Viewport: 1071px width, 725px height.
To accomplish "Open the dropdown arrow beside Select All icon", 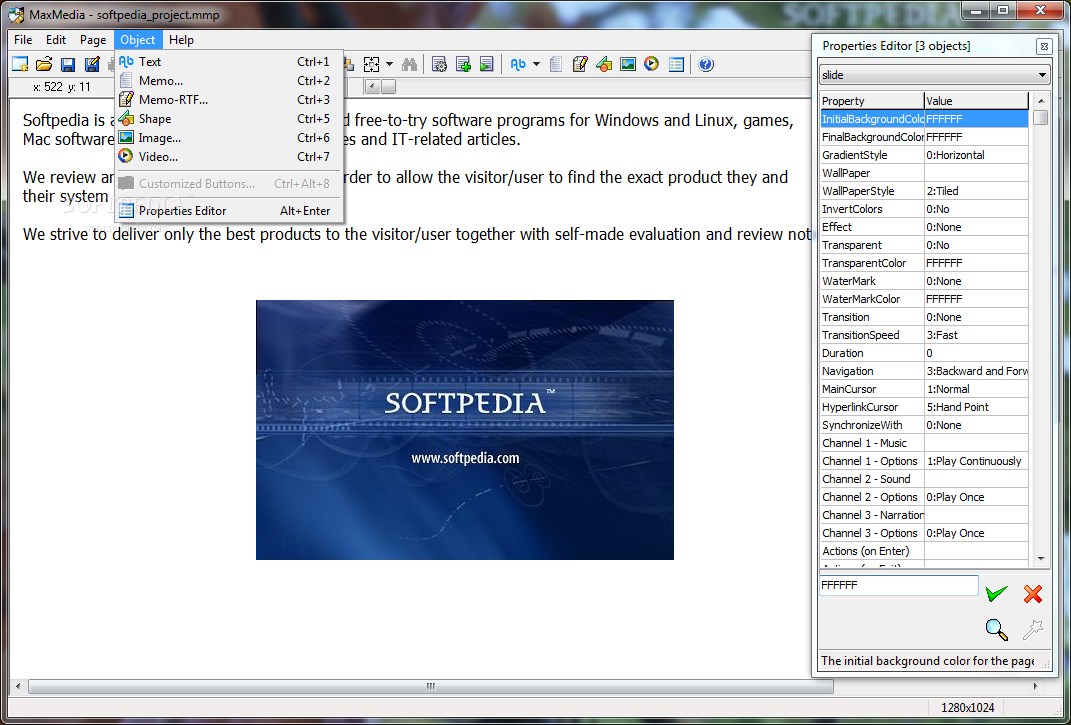I will pyautogui.click(x=389, y=64).
